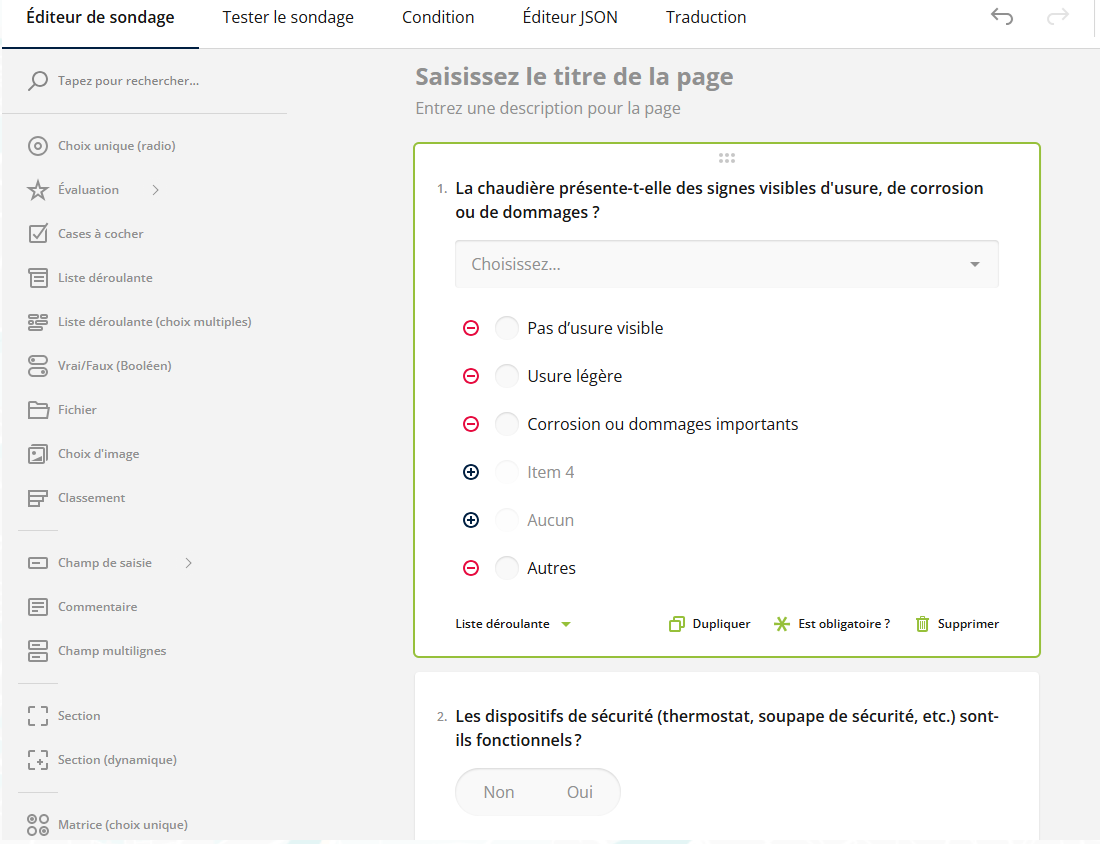Click the Fichier folder icon
This screenshot has width=1100, height=844.
pyautogui.click(x=38, y=410)
